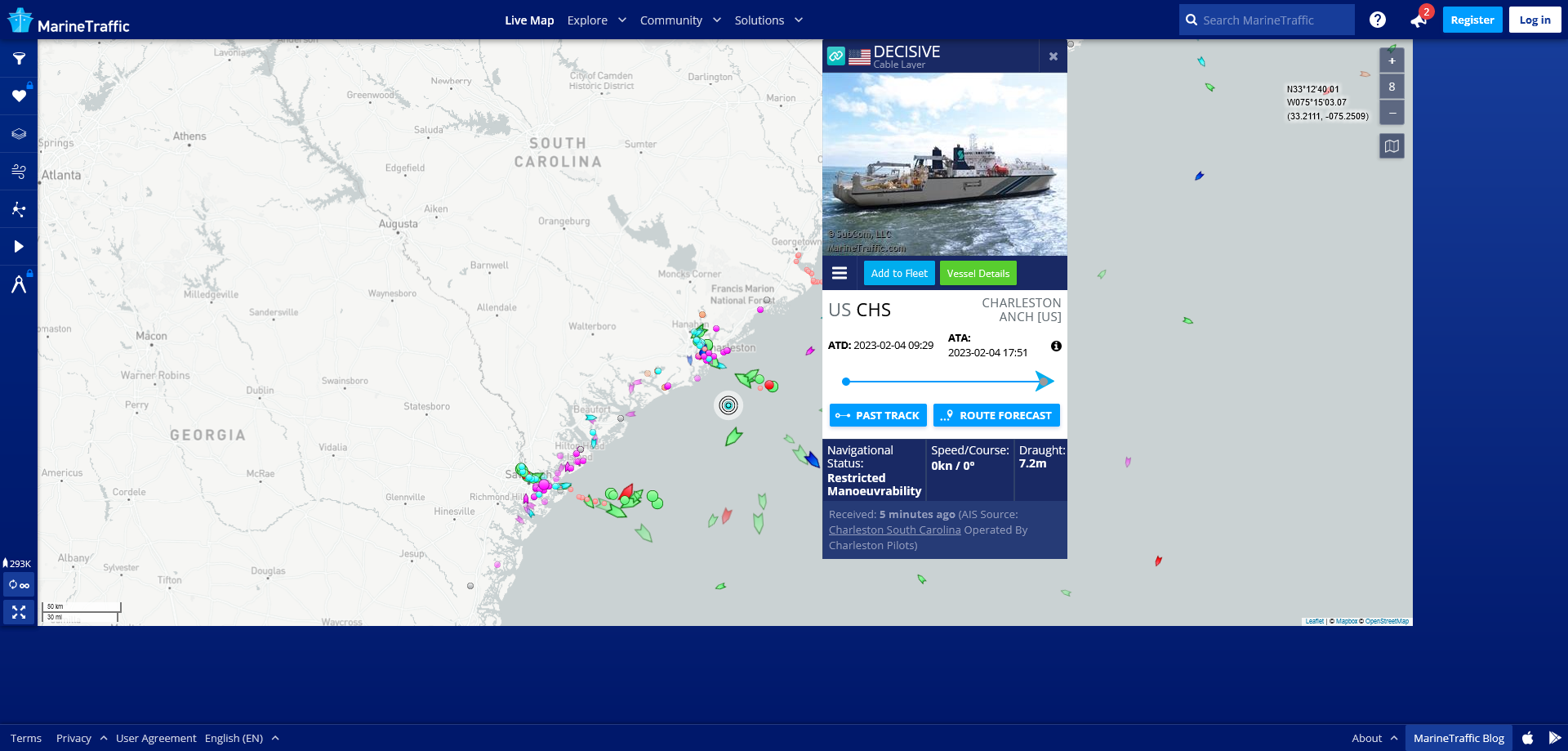Click the DECISIVE vessel name heading
Screen dimensions: 1568x751
906,51
